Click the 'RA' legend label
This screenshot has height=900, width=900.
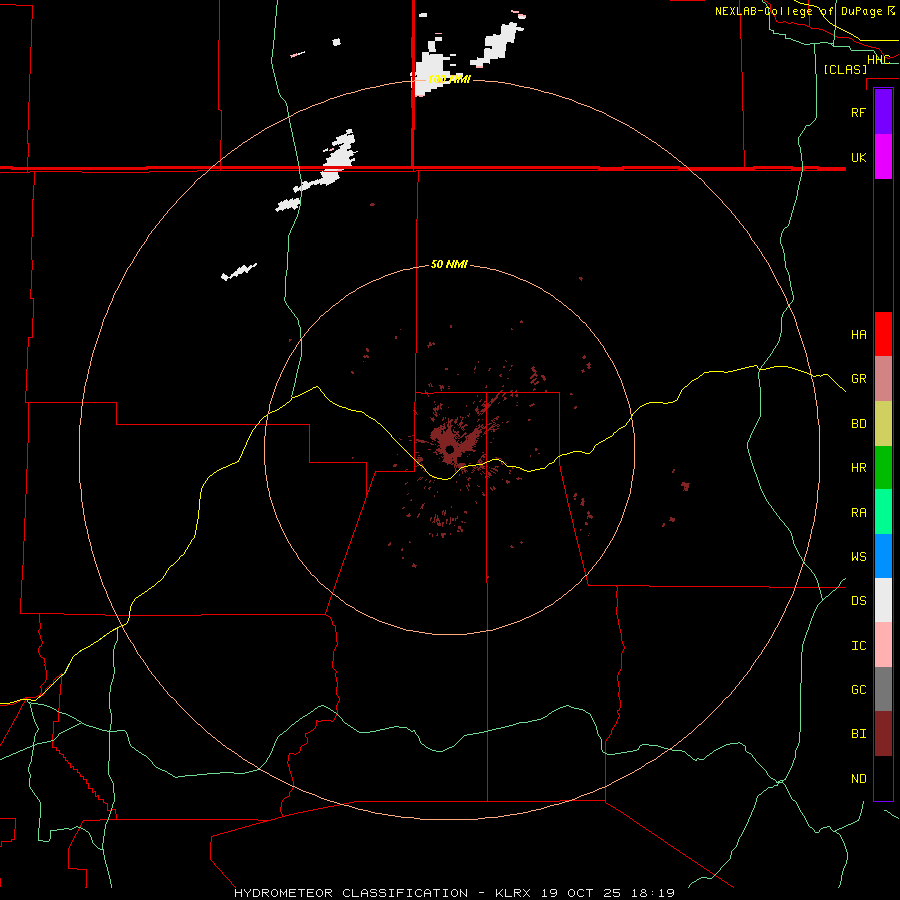[858, 513]
